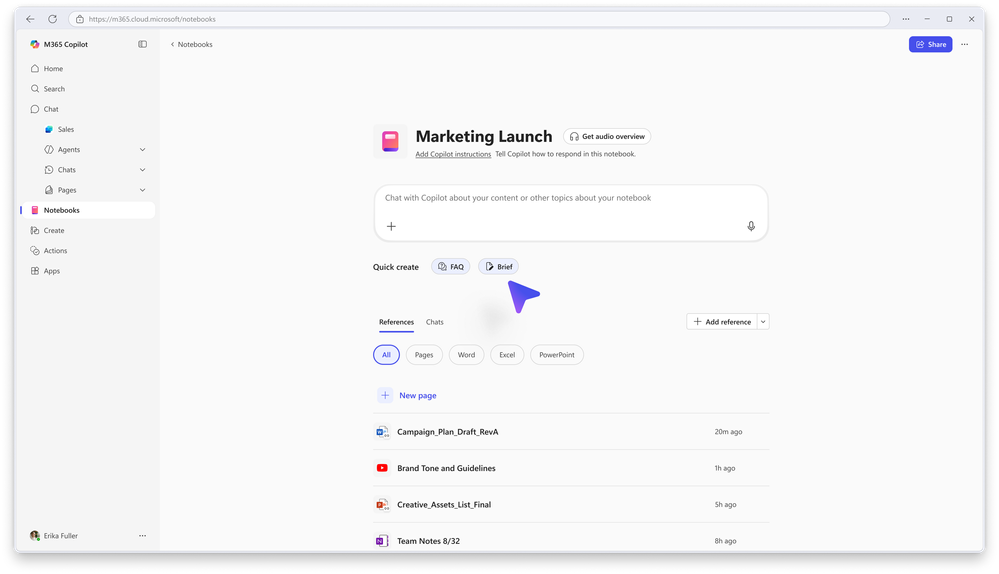Select the References tab
The image size is (999, 574).
[x=396, y=322]
